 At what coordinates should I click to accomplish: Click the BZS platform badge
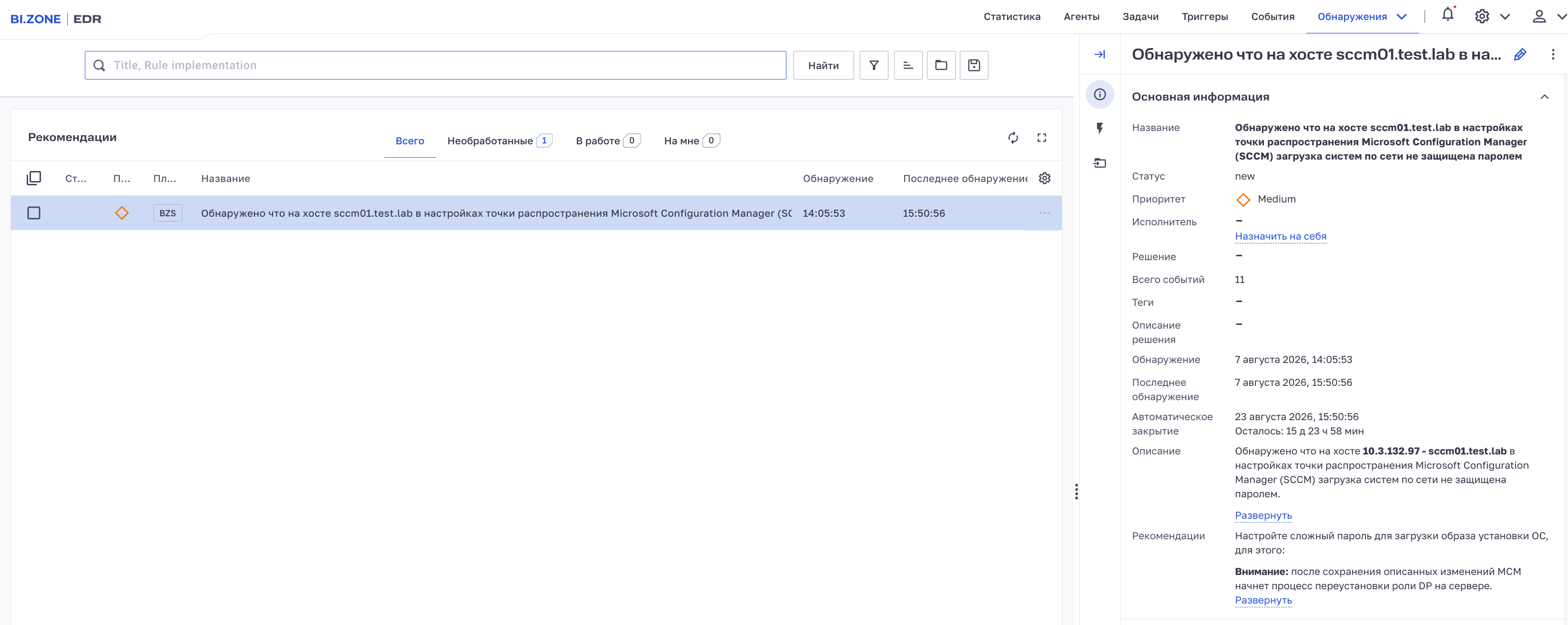click(x=167, y=213)
